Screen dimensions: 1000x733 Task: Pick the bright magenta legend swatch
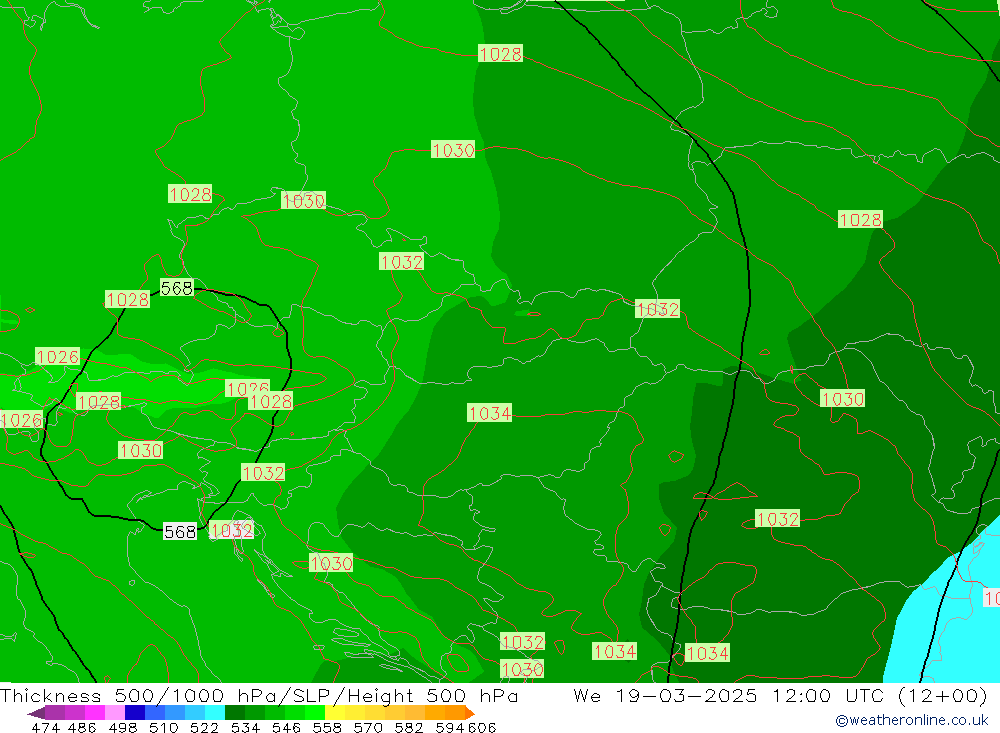tap(95, 713)
